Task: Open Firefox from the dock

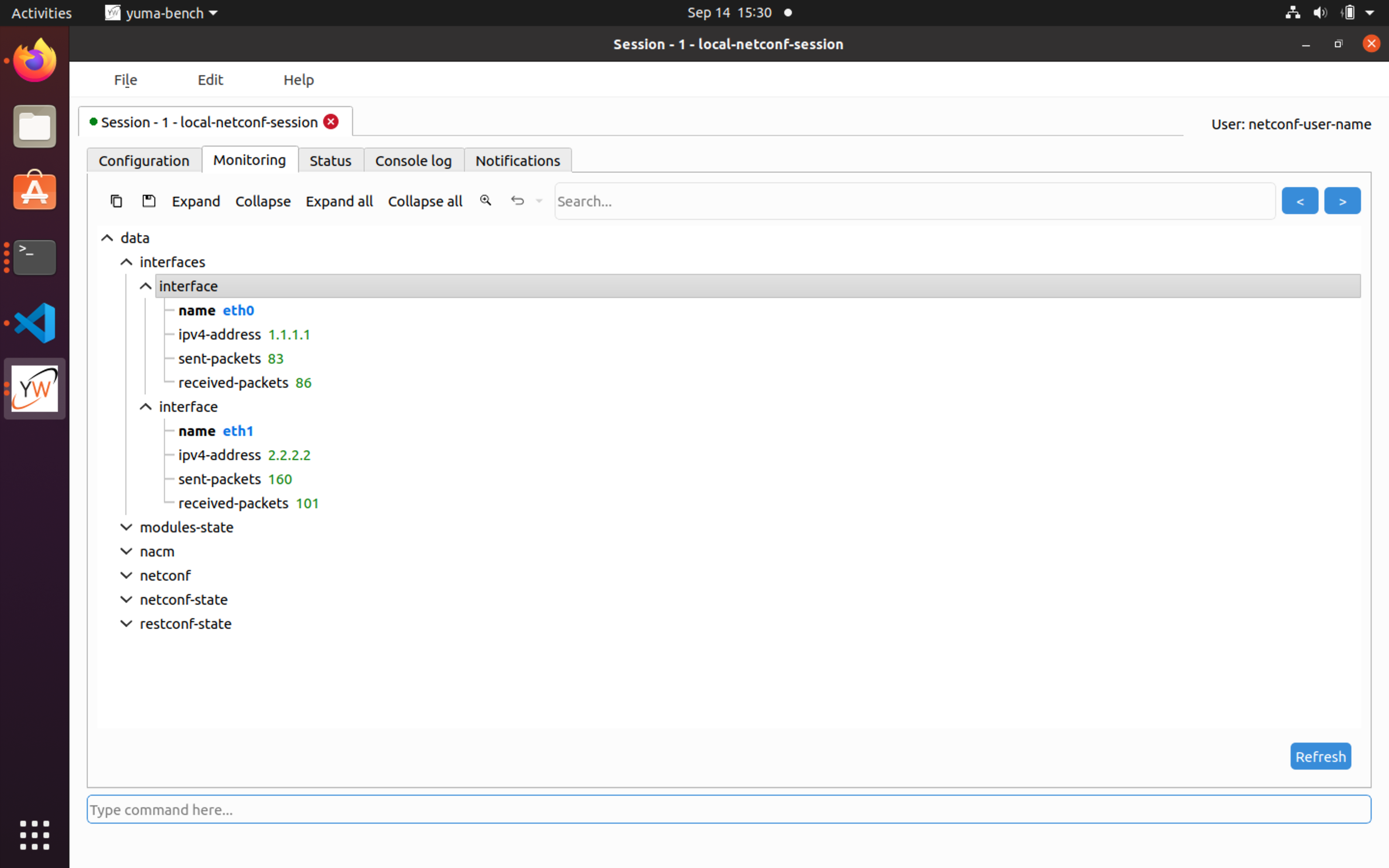Action: click(34, 60)
